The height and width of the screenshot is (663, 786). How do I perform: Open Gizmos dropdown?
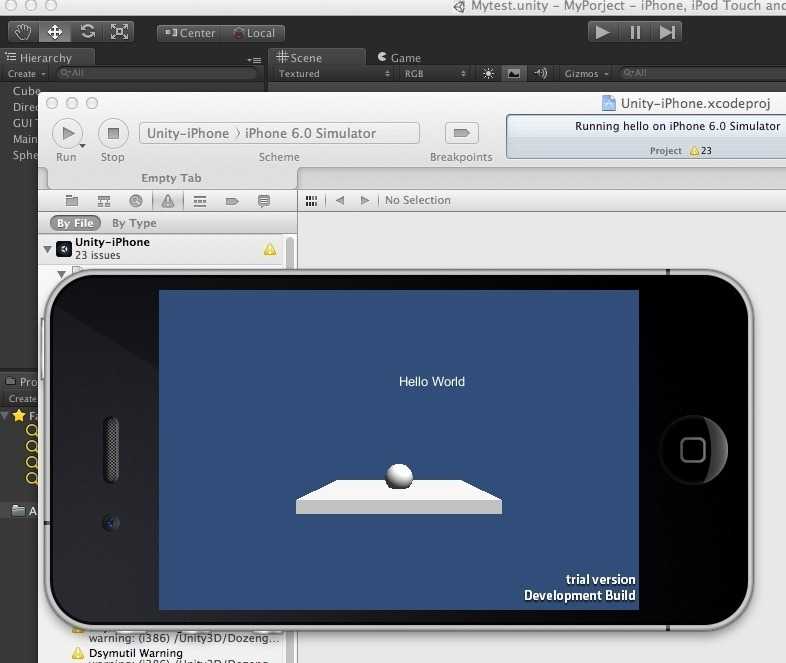point(586,74)
